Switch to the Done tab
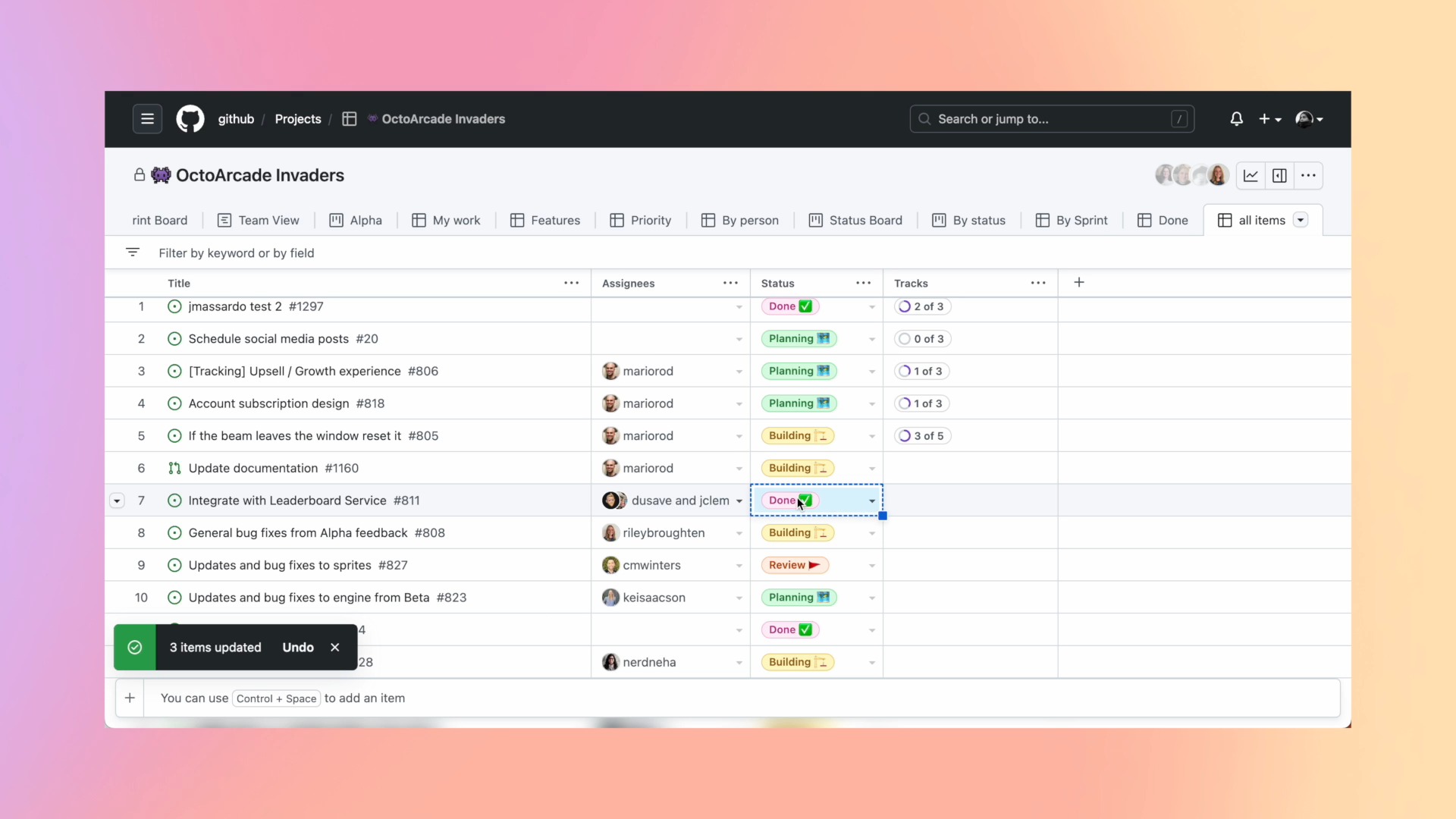Screen dimensions: 1456x819 click(x=1163, y=220)
